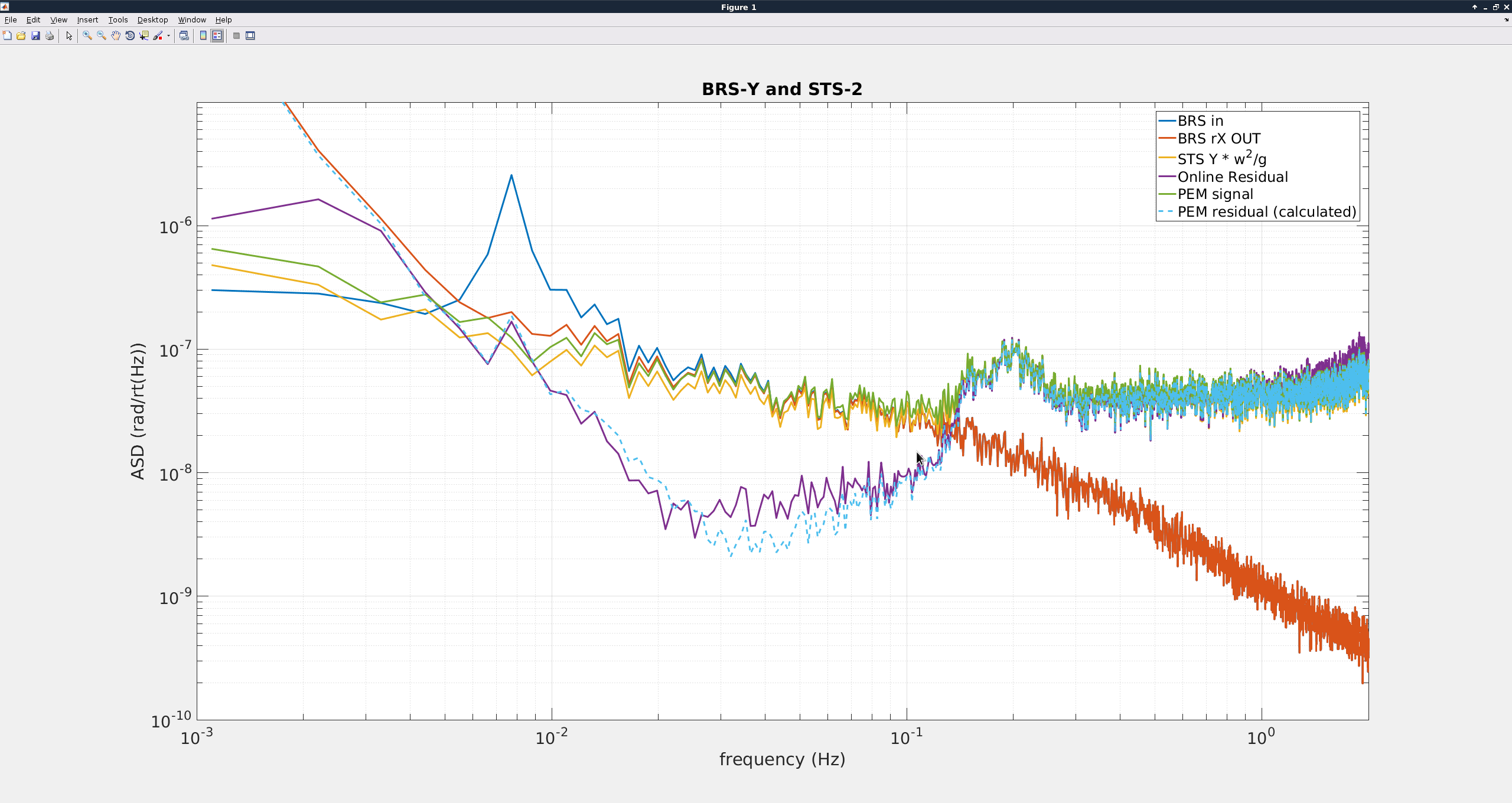Create a new figure with the toolbar icon
This screenshot has width=1512, height=803.
pyautogui.click(x=7, y=36)
